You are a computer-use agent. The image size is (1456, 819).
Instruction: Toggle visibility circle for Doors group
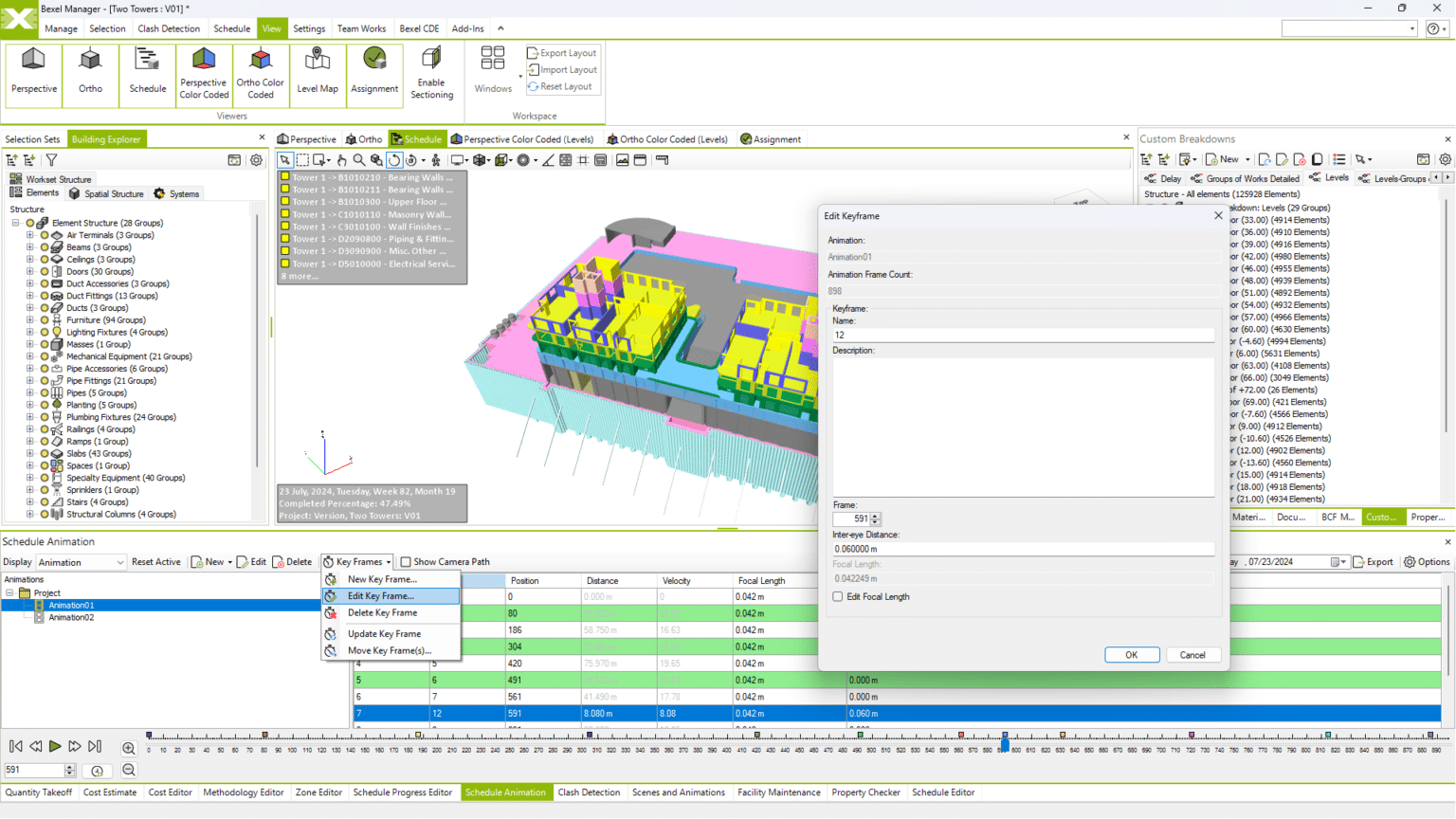(45, 271)
